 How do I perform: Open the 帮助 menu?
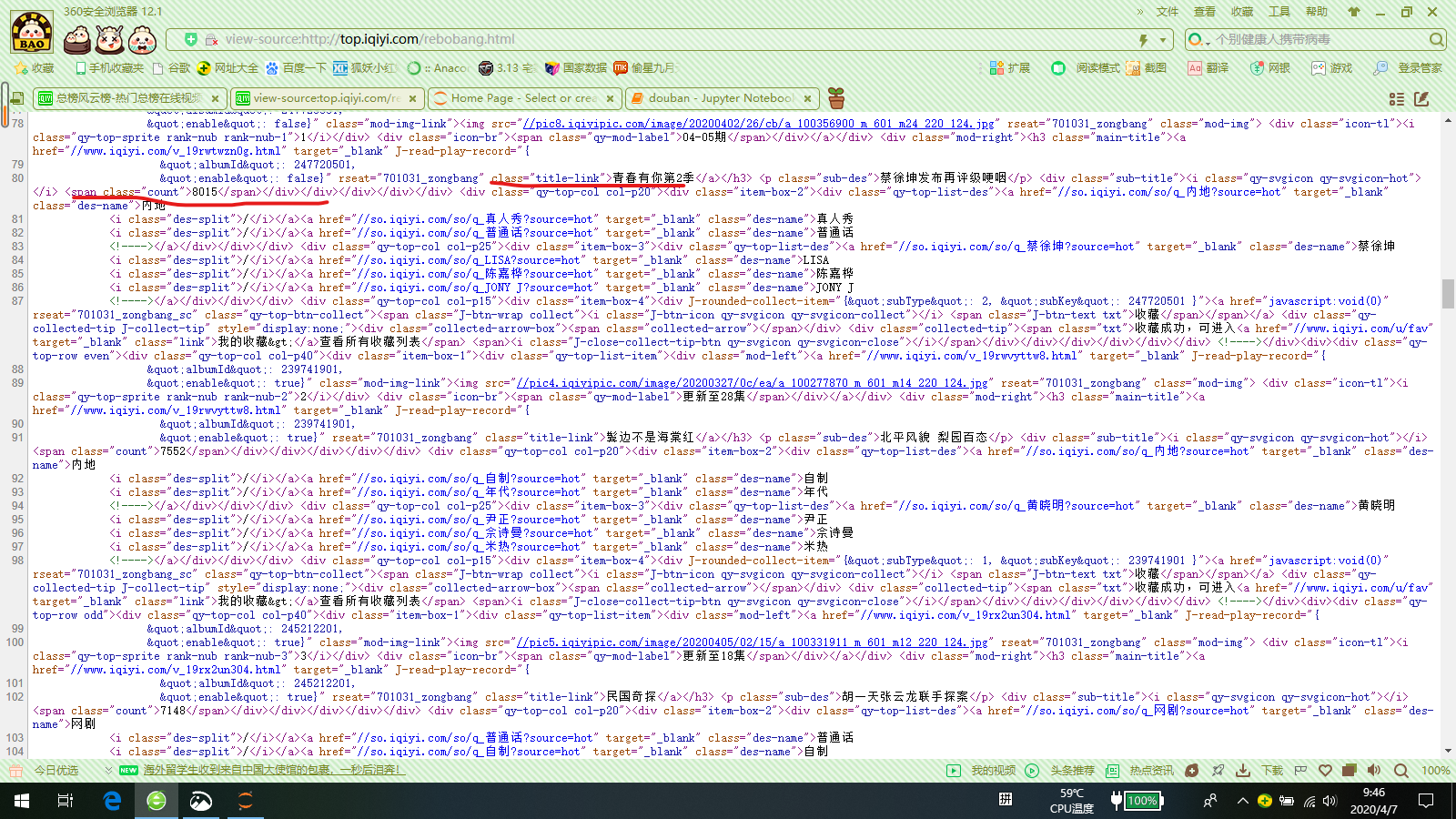point(1317,12)
